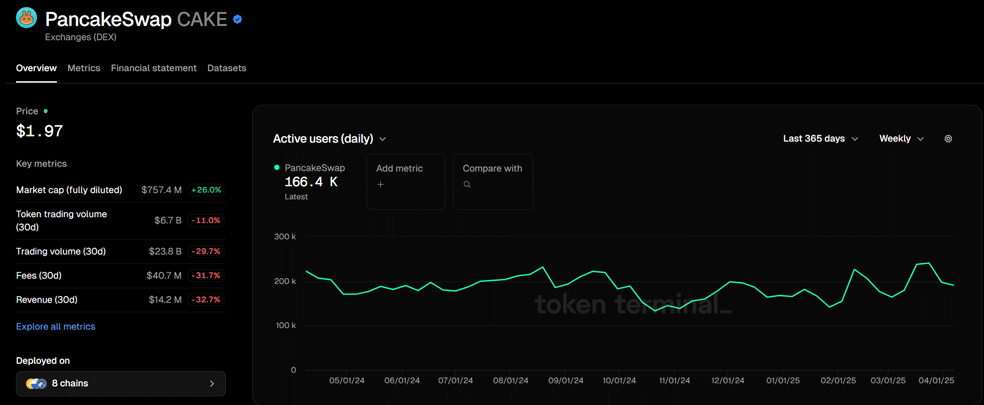Expand the 8 chains row chevron
The height and width of the screenshot is (405, 984).
coord(211,383)
